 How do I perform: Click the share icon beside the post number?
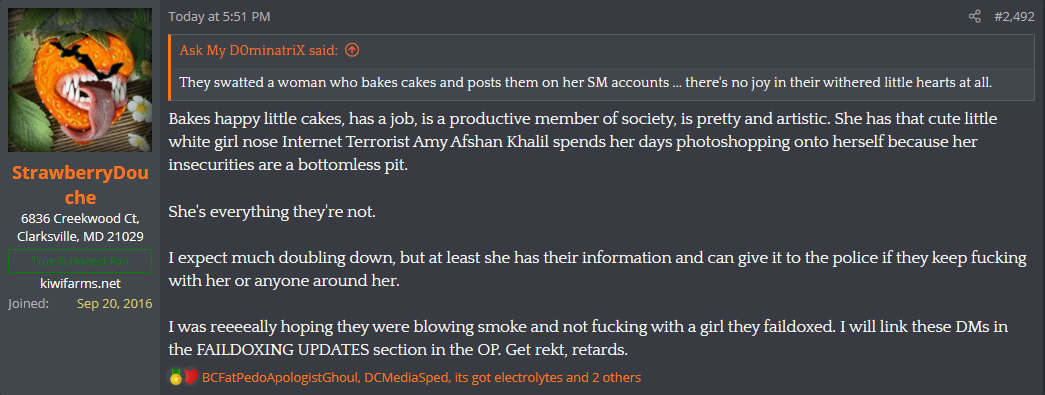tap(974, 17)
